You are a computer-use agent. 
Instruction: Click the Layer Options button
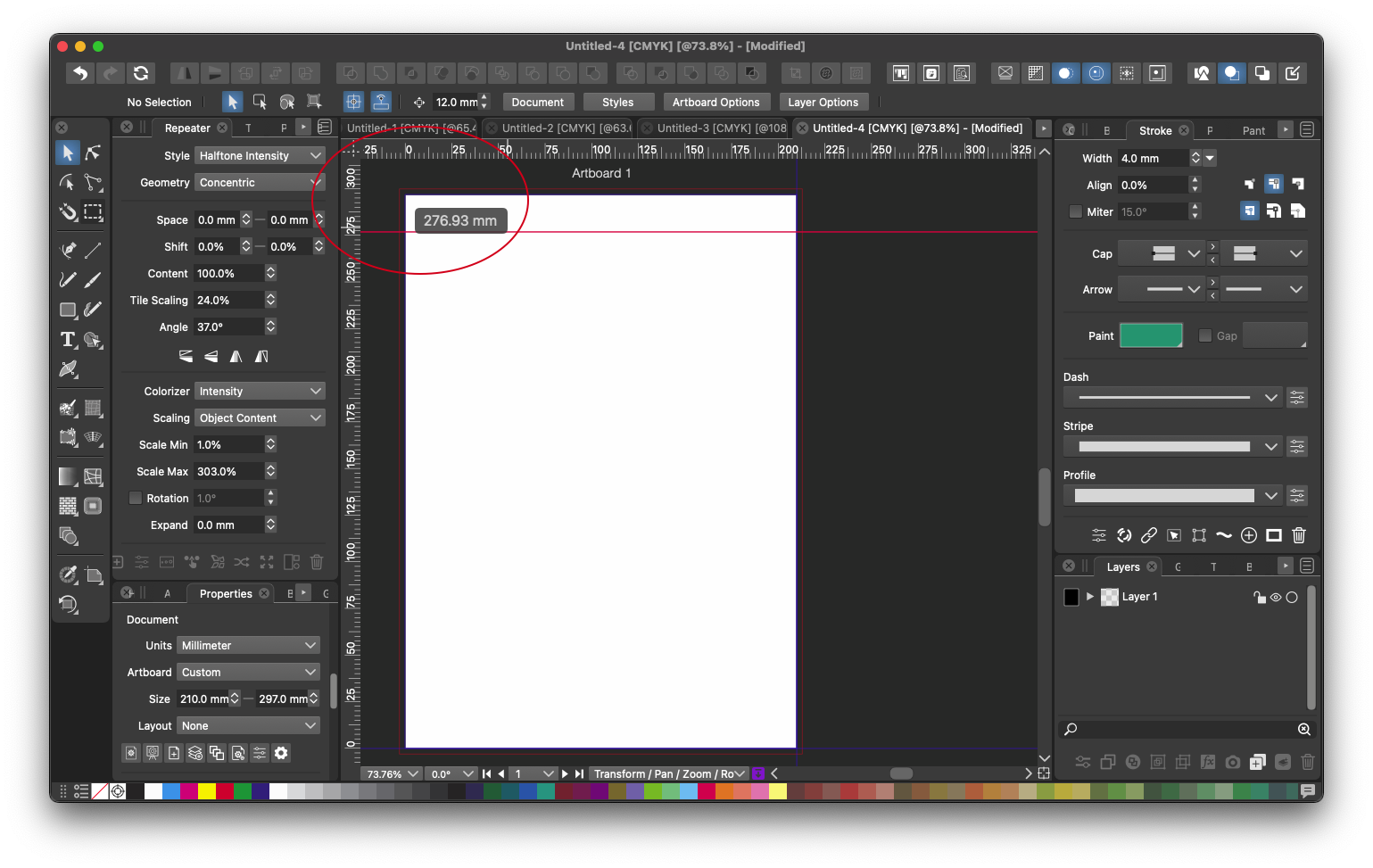point(823,103)
